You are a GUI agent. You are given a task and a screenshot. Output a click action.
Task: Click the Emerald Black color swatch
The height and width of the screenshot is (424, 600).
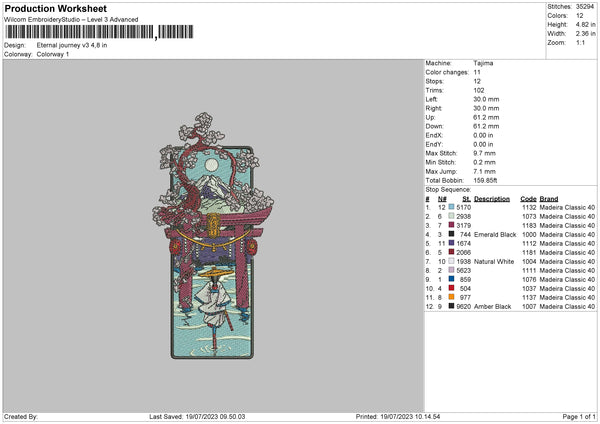pyautogui.click(x=451, y=234)
